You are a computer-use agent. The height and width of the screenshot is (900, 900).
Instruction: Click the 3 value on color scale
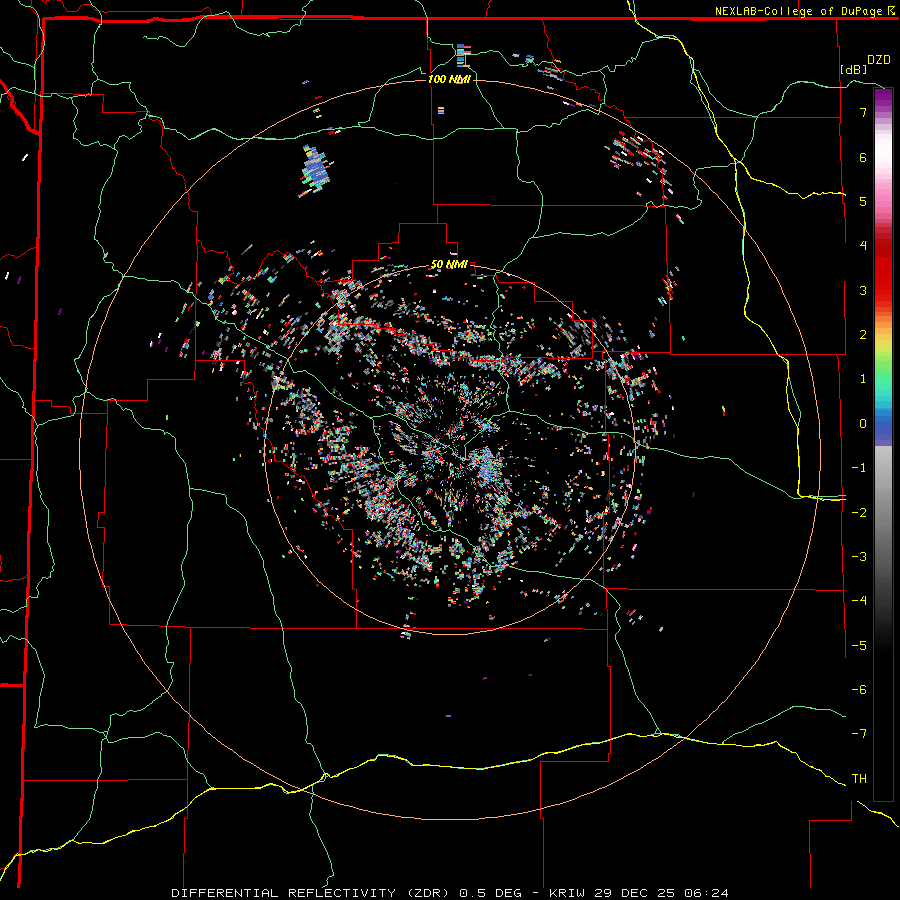(x=863, y=290)
